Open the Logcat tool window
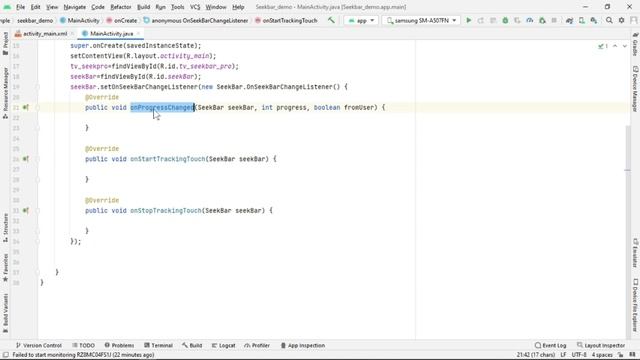Viewport: 640px width, 360px height. (x=223, y=345)
